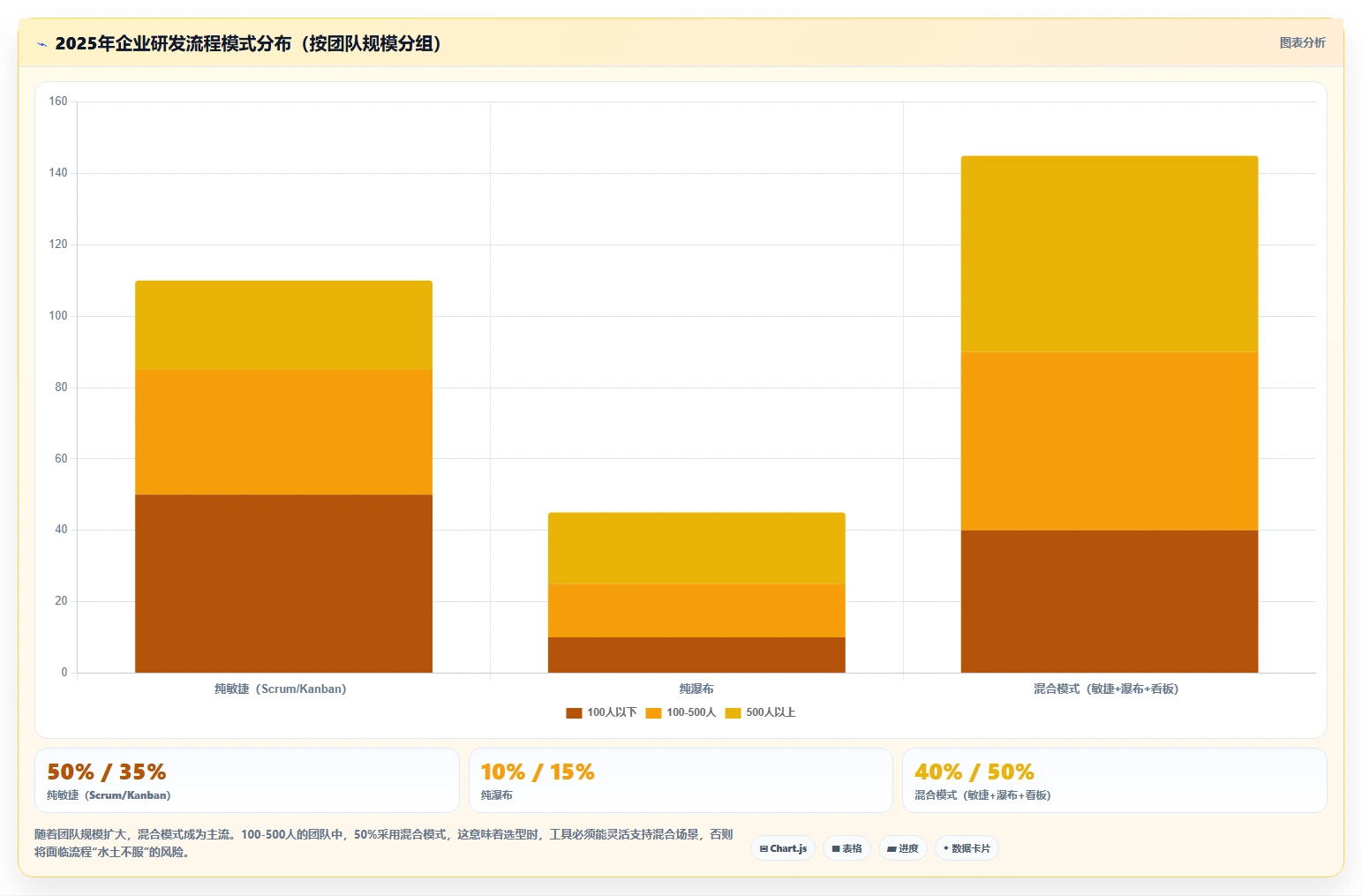Toggle the 100人以下 legend series
Screen dimensions: 1362x896
click(x=601, y=712)
